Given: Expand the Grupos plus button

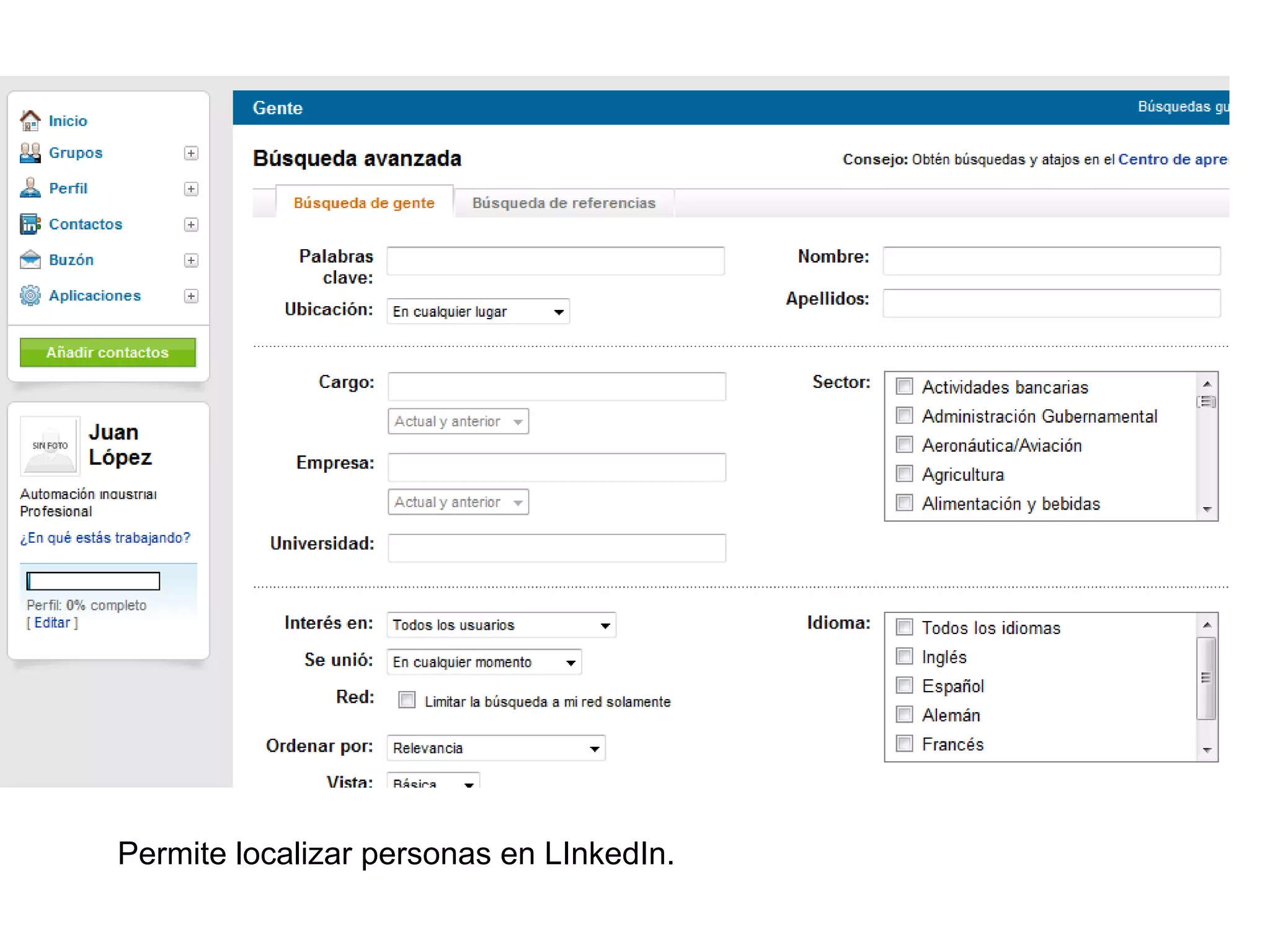Looking at the screenshot, I should point(191,153).
